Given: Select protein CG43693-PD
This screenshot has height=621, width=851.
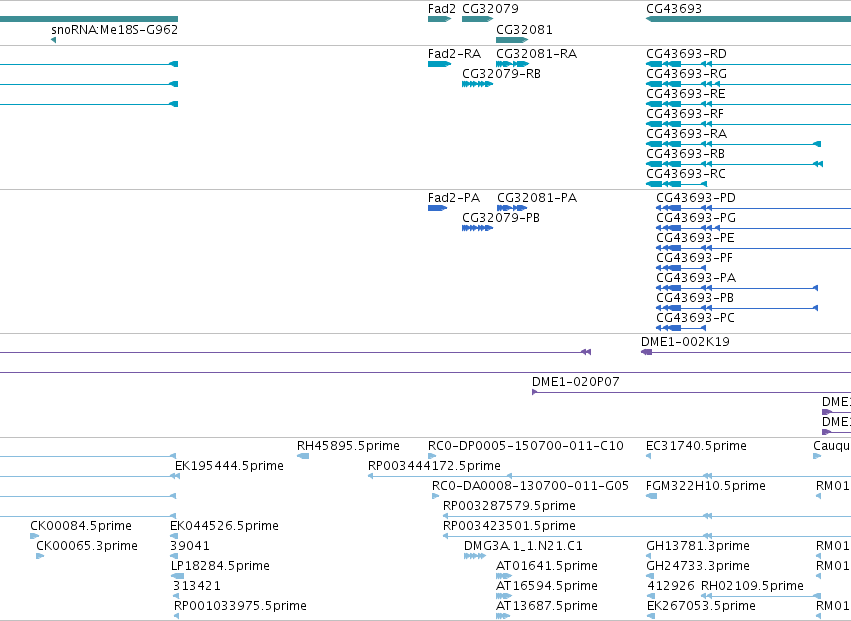Looking at the screenshot, I should click(696, 198).
